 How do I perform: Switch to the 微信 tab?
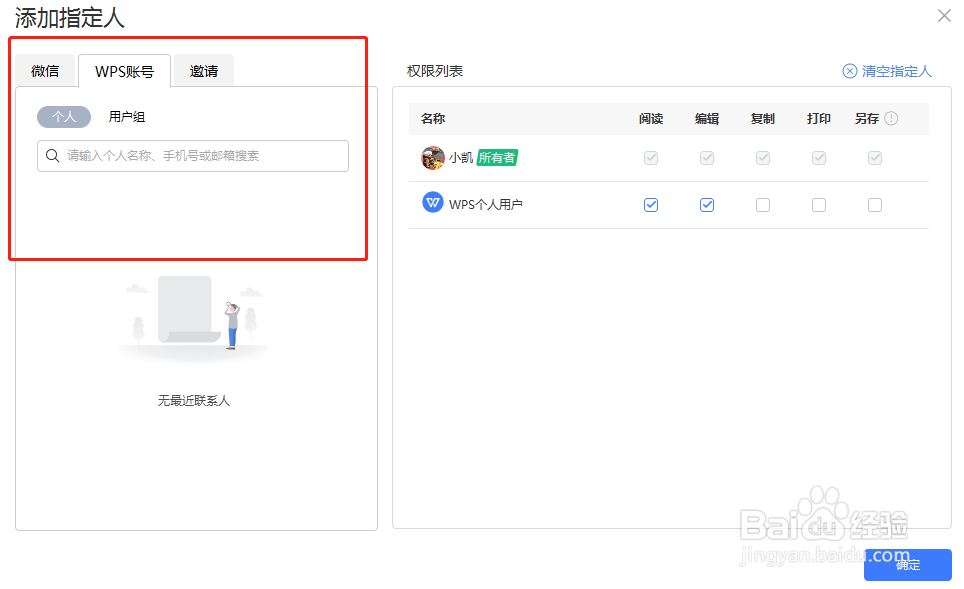(45, 70)
